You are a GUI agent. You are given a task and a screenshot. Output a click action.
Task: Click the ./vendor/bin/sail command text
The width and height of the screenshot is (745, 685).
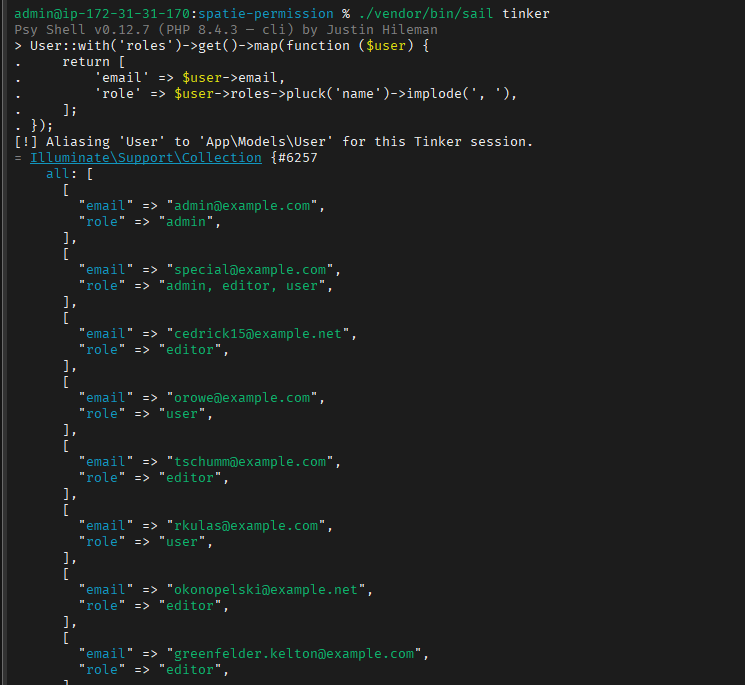click(x=426, y=14)
